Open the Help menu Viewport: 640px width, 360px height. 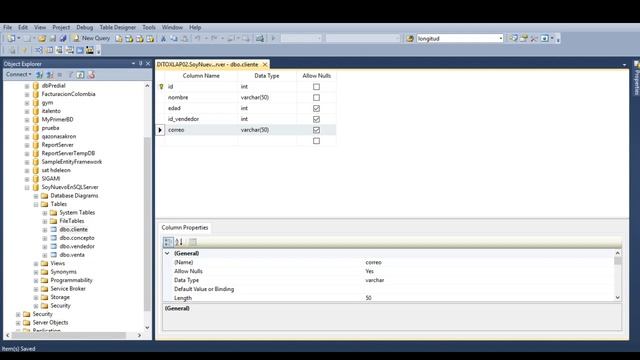(195, 27)
